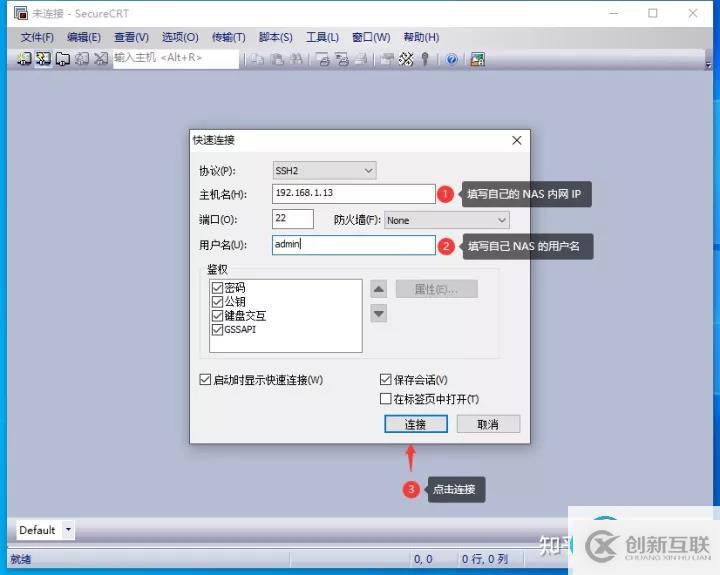Open the 文件(F) menu
The width and height of the screenshot is (720, 575).
click(37, 37)
